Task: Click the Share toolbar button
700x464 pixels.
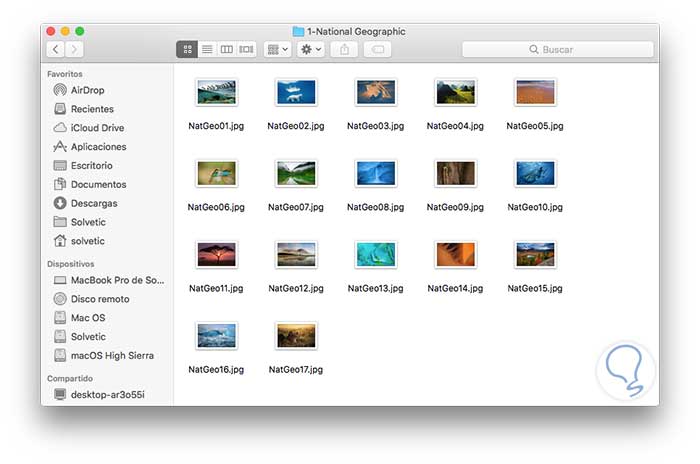Action: [344, 49]
